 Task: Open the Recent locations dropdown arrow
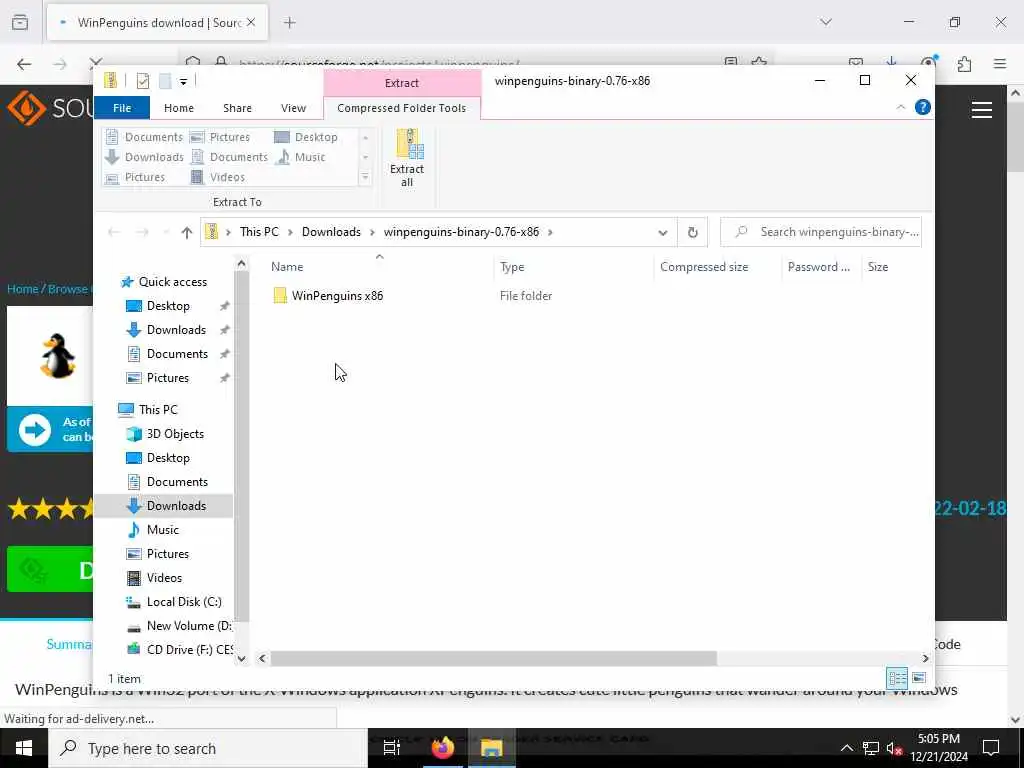click(166, 232)
